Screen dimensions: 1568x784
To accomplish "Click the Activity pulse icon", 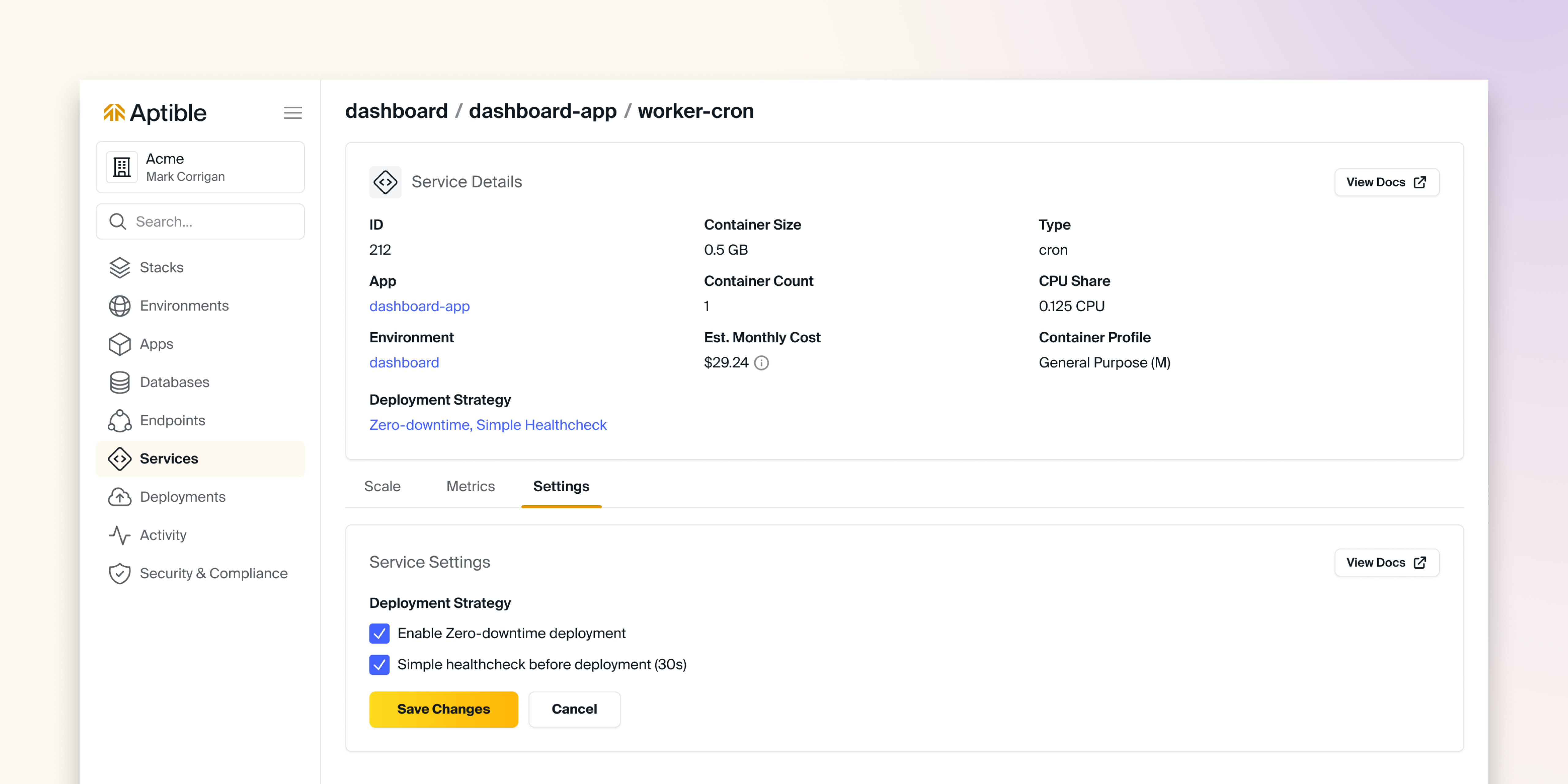I will [119, 535].
